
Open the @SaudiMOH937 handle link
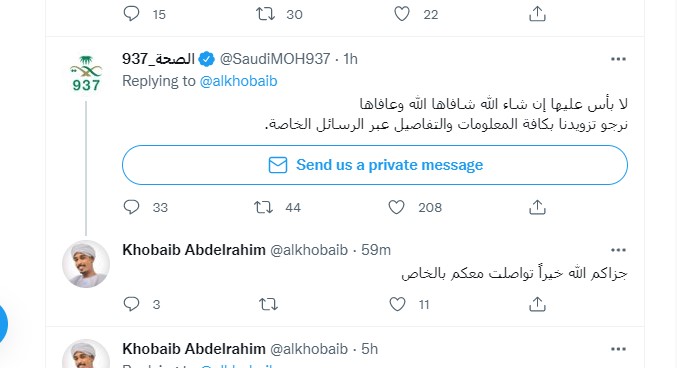click(x=275, y=59)
